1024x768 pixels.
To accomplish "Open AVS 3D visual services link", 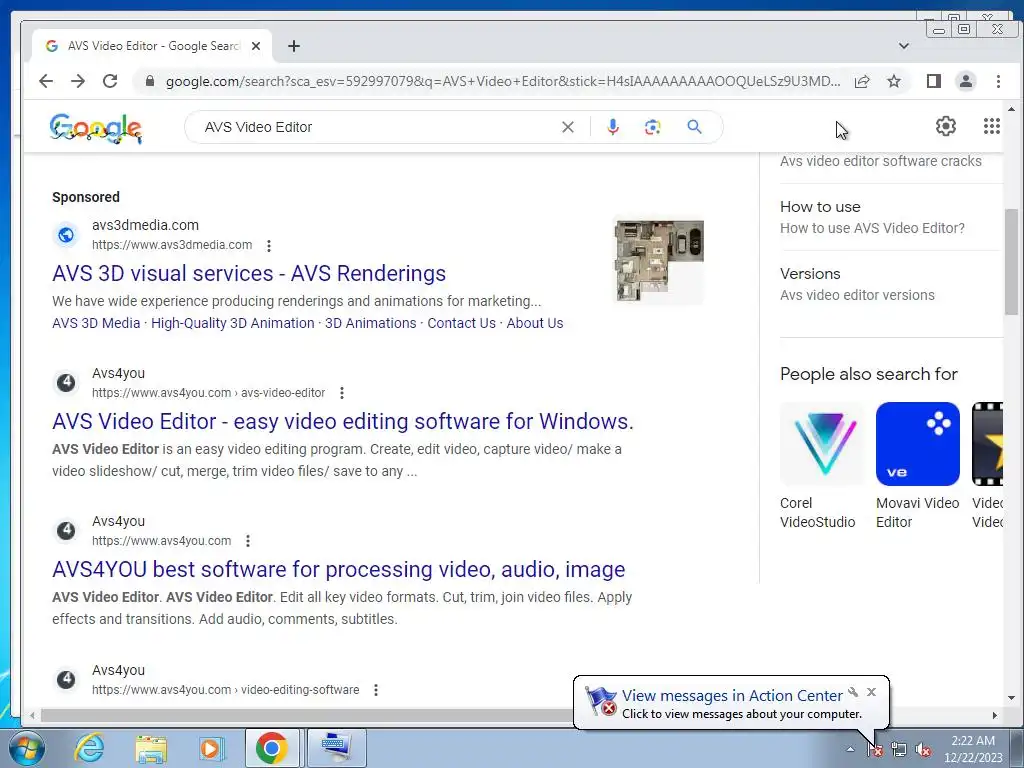I will click(249, 274).
